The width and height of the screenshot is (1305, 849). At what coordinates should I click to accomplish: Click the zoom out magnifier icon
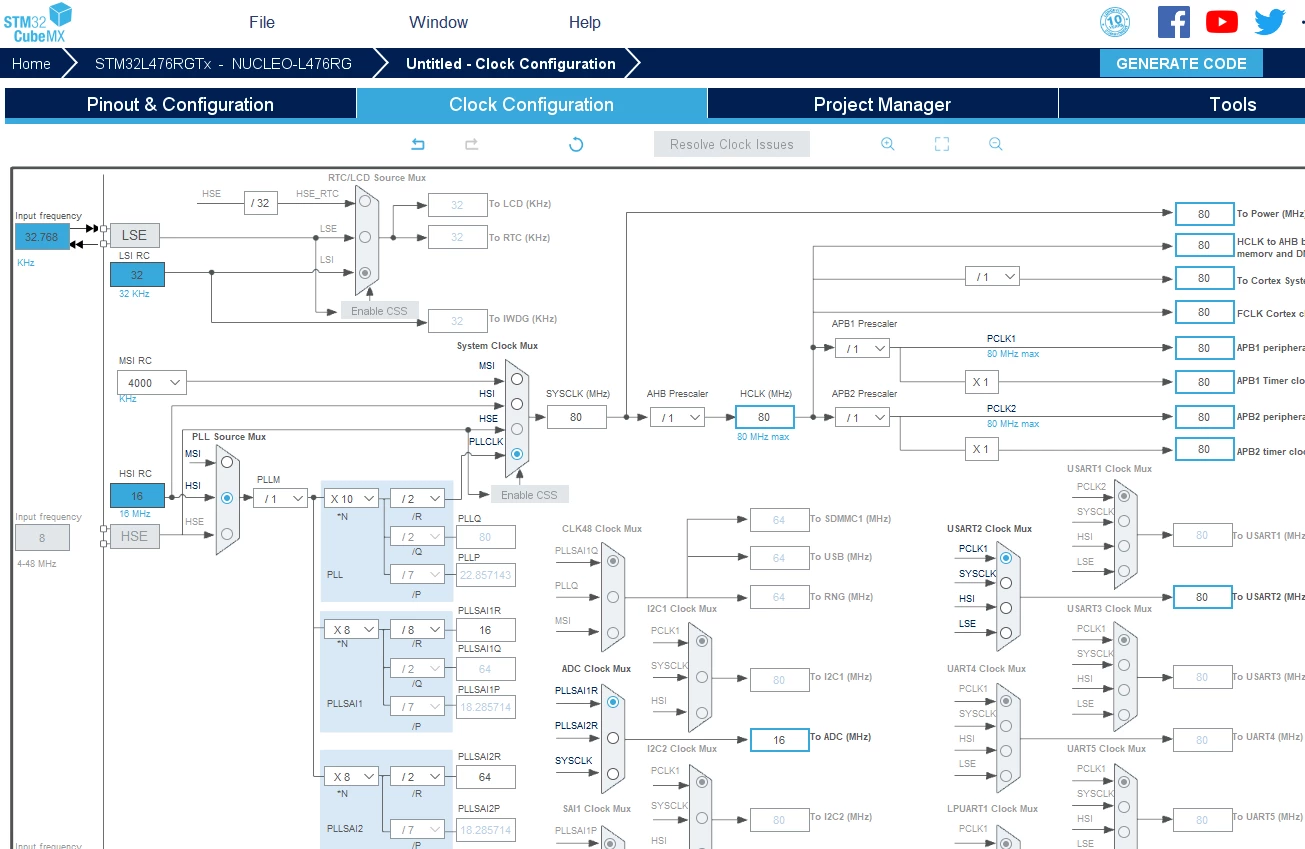[996, 144]
